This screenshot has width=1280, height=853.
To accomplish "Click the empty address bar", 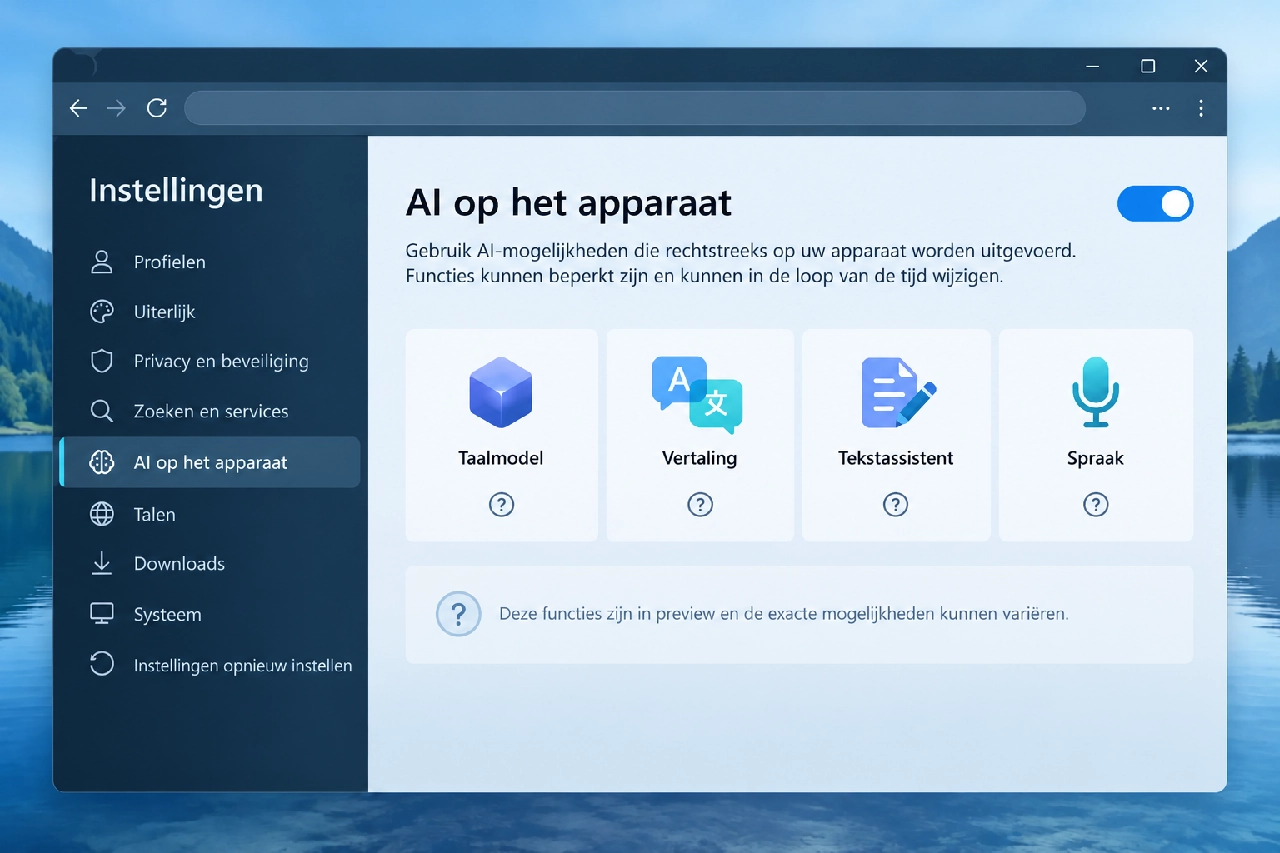I will point(635,108).
